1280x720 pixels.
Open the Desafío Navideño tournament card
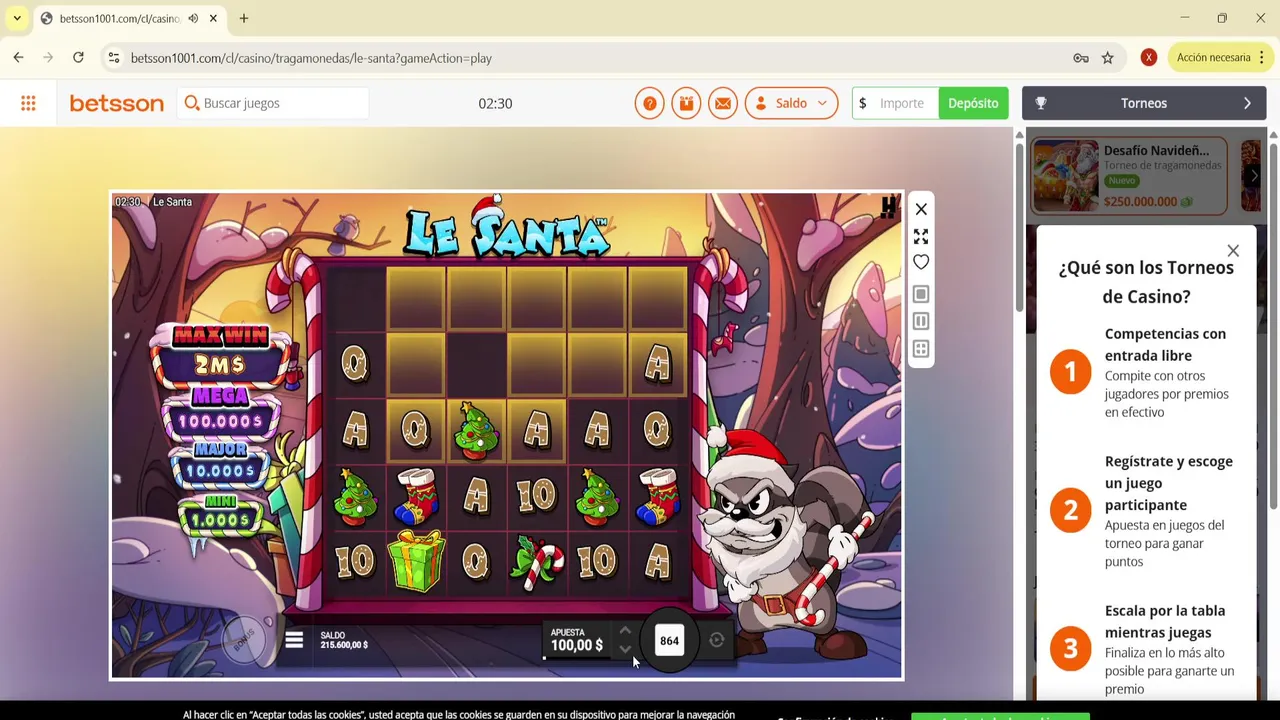(1130, 176)
